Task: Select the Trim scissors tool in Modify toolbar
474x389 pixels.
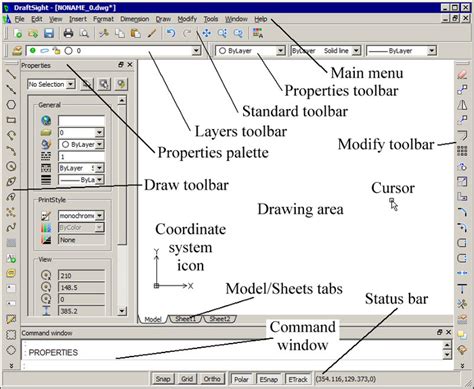Action: coord(462,303)
